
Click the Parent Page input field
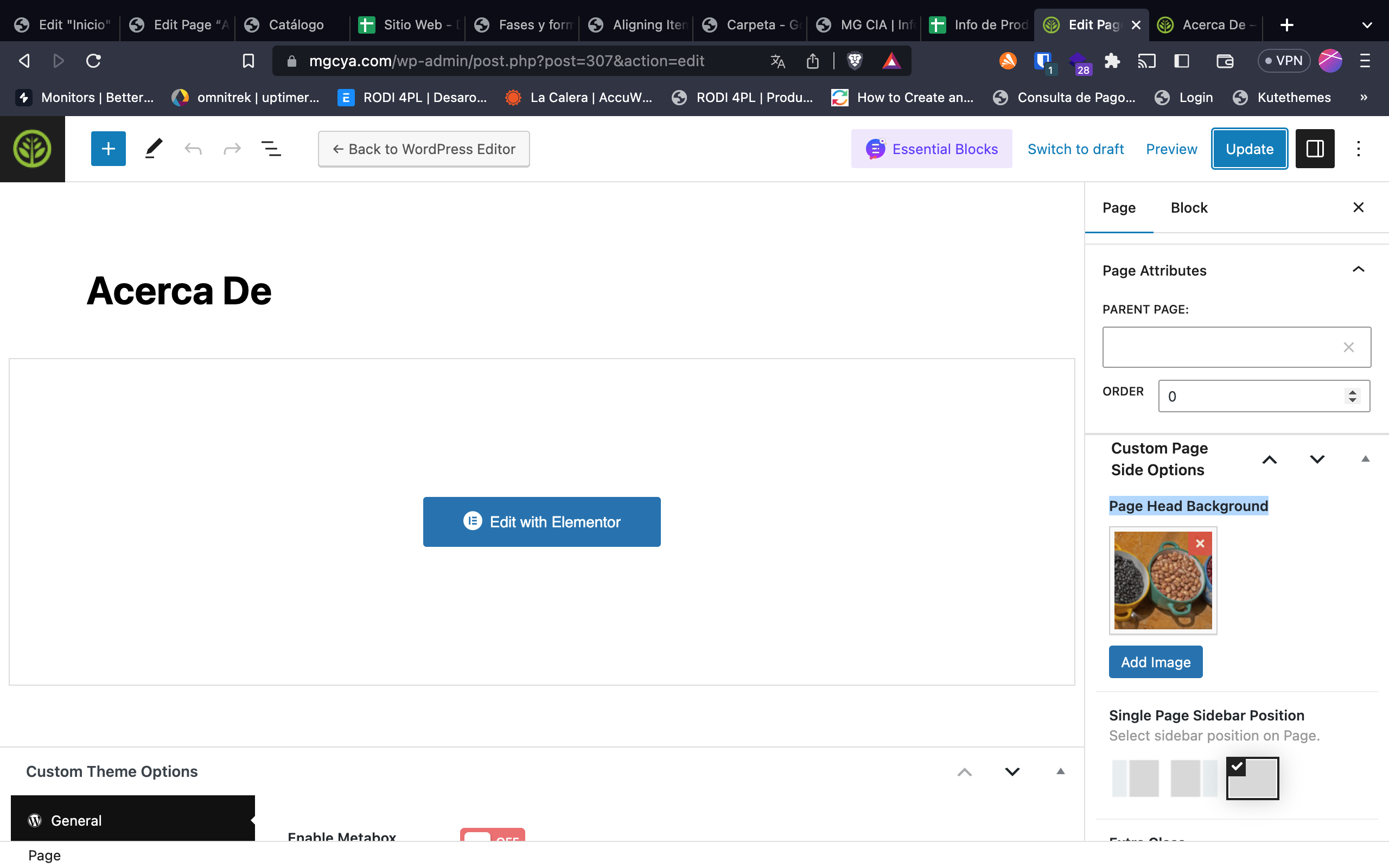click(x=1237, y=347)
